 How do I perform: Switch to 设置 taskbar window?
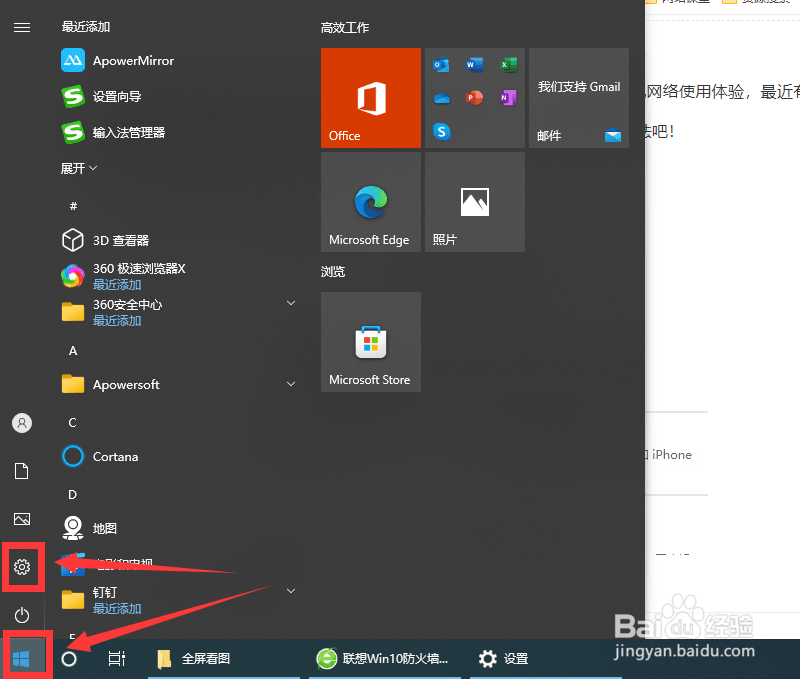click(x=546, y=659)
